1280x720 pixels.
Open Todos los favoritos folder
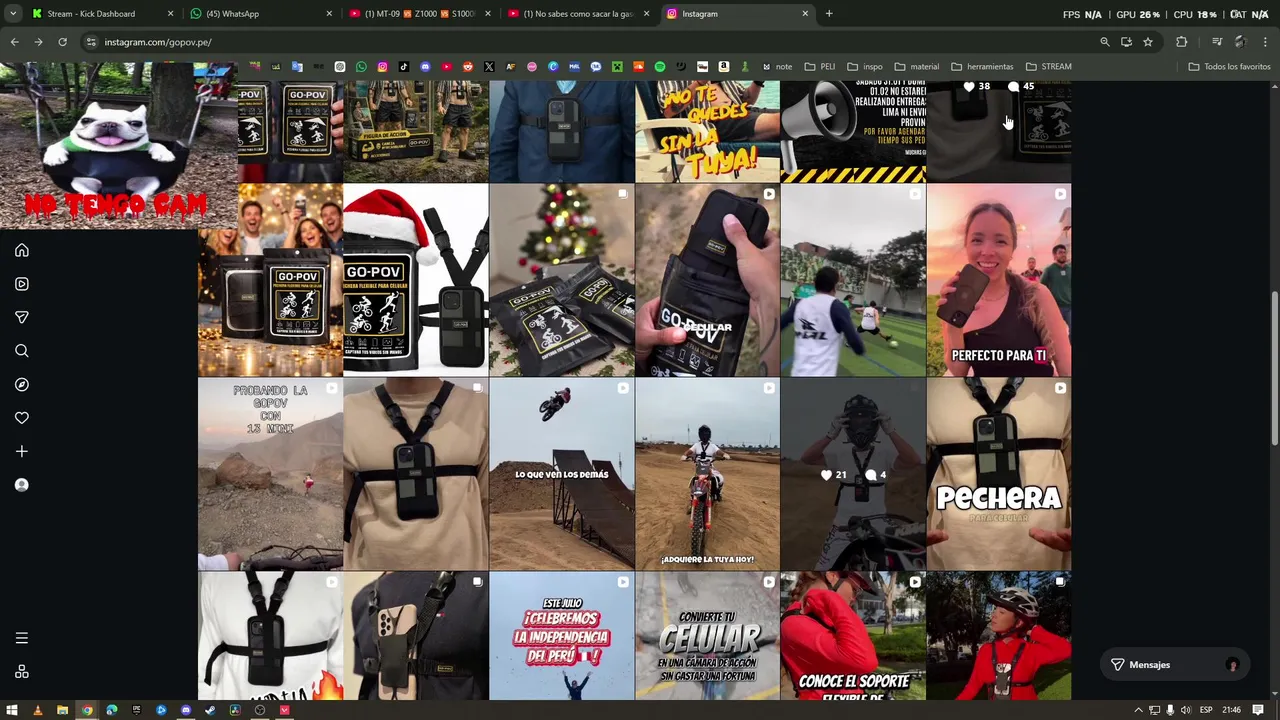[x=1230, y=67]
